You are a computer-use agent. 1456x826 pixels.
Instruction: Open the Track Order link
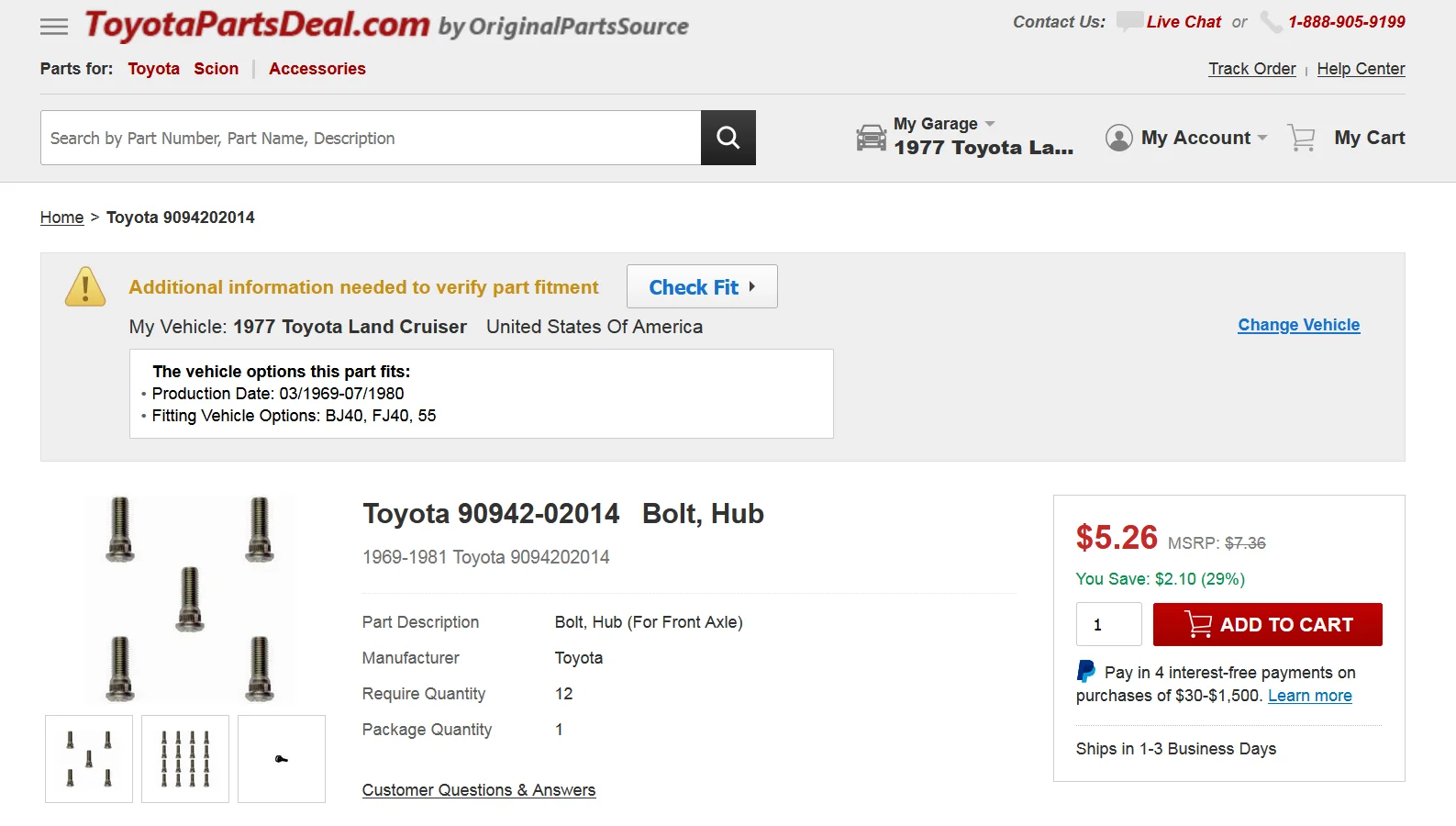tap(1251, 69)
